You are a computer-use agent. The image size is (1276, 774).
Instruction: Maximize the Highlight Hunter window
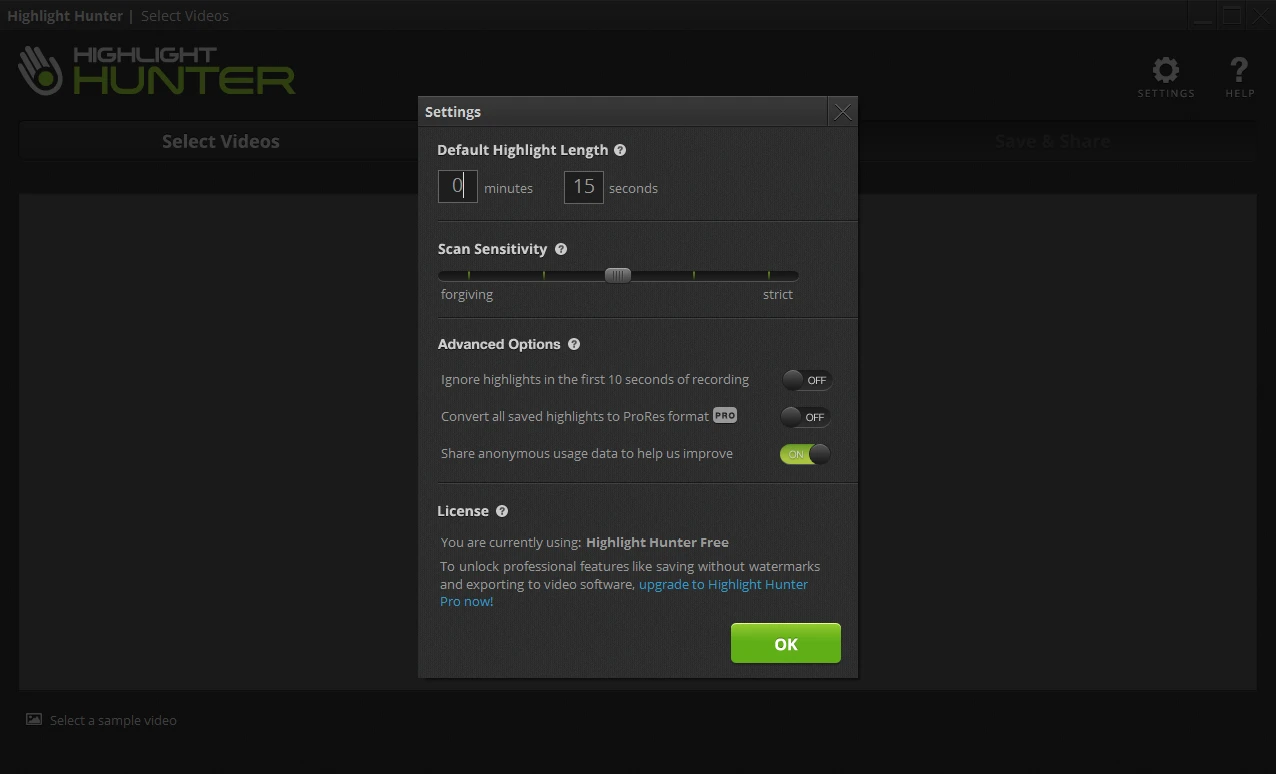click(x=1231, y=16)
